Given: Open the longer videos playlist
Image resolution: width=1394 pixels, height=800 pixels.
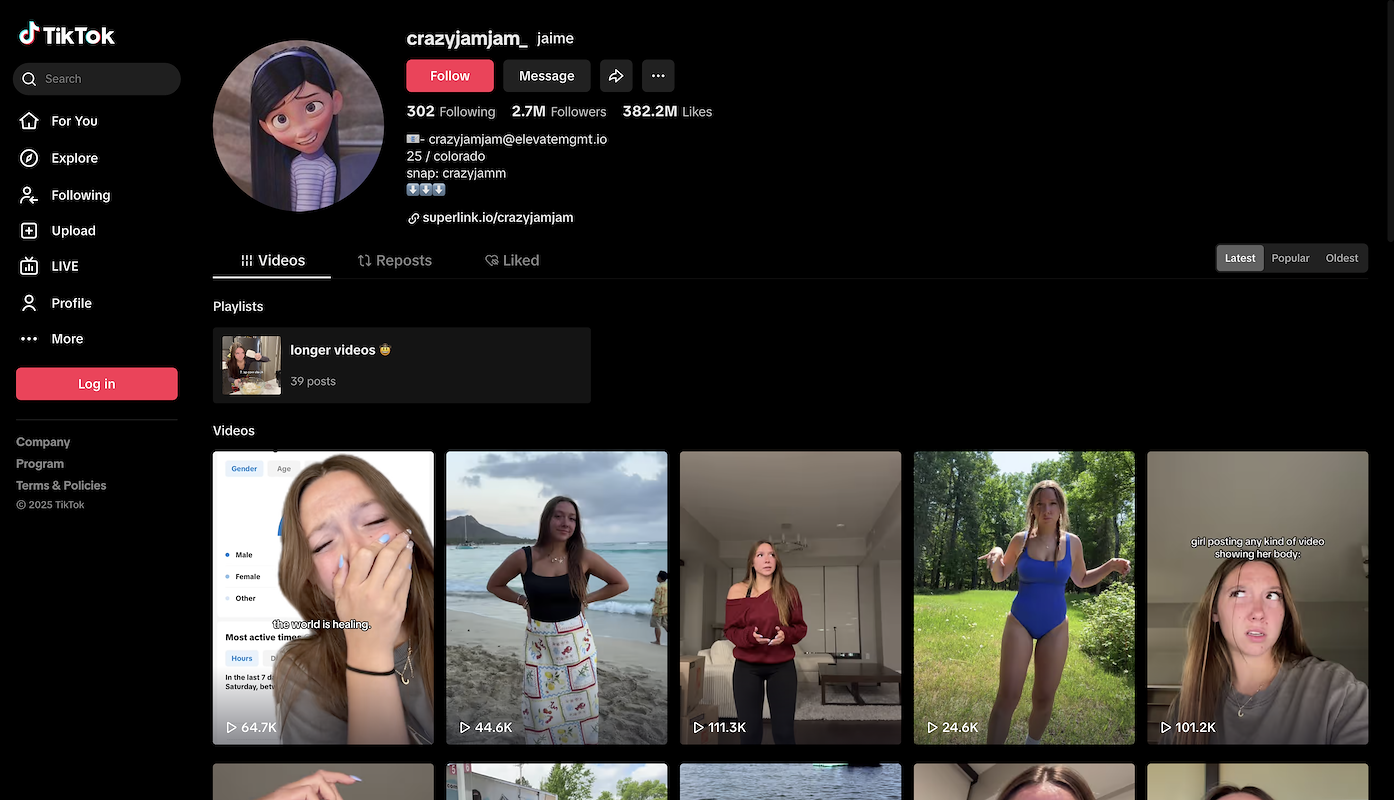Looking at the screenshot, I should pyautogui.click(x=402, y=365).
